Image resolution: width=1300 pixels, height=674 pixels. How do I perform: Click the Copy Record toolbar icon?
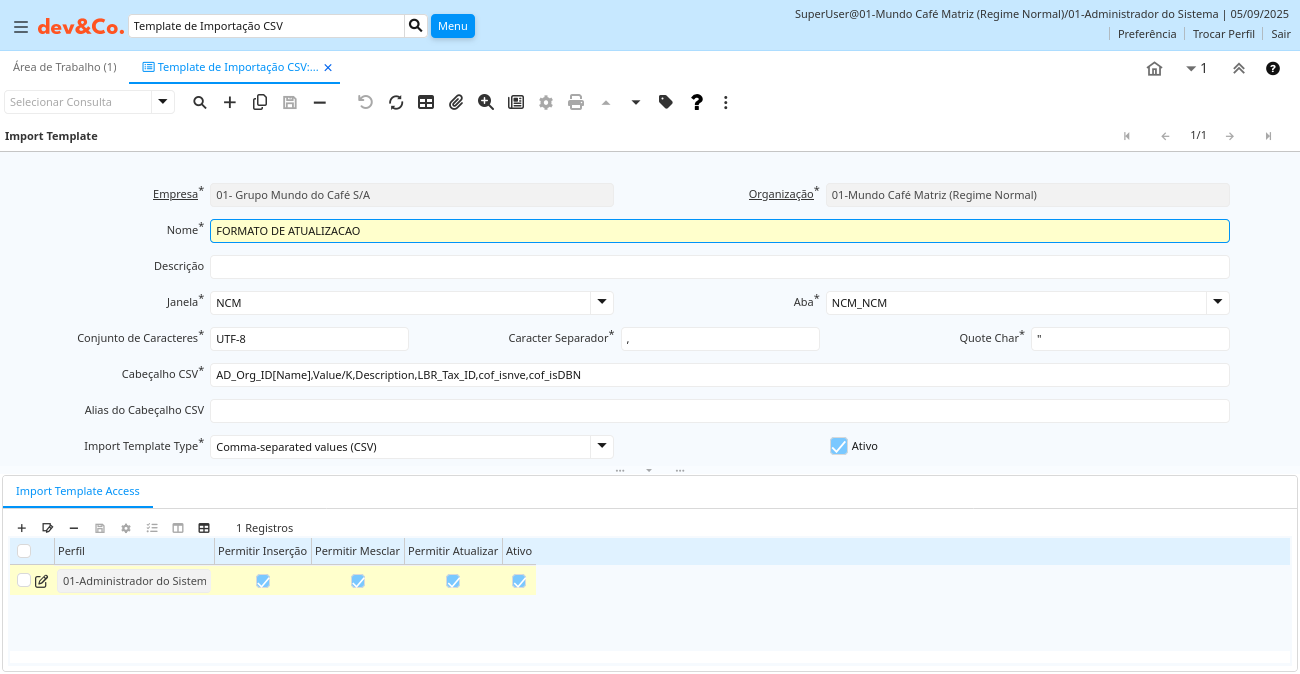click(x=260, y=102)
